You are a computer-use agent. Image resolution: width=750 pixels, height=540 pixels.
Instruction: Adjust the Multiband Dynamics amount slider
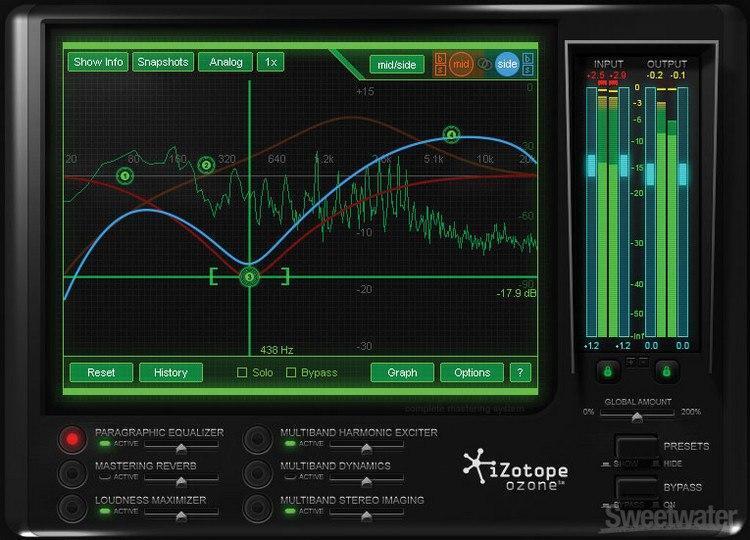(x=366, y=482)
